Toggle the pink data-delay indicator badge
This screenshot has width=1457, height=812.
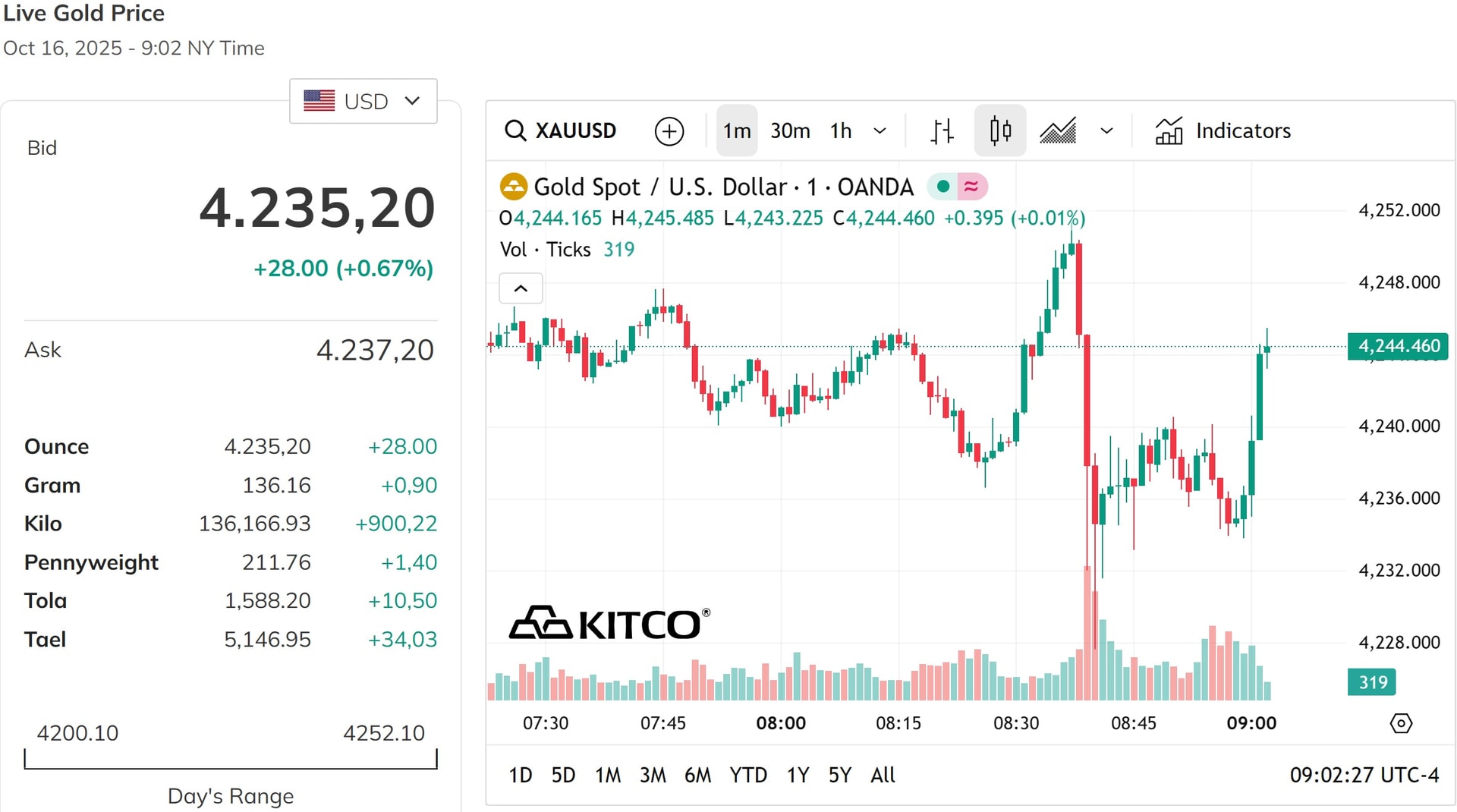coord(971,187)
